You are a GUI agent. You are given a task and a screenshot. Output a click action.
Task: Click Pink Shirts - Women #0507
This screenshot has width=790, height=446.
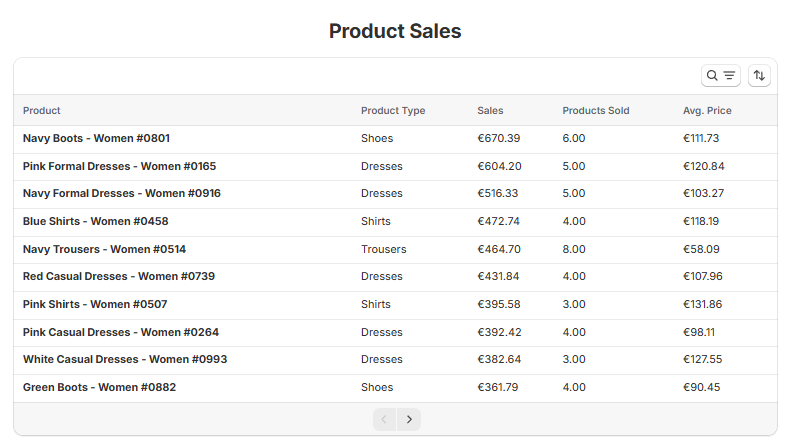click(x=95, y=304)
